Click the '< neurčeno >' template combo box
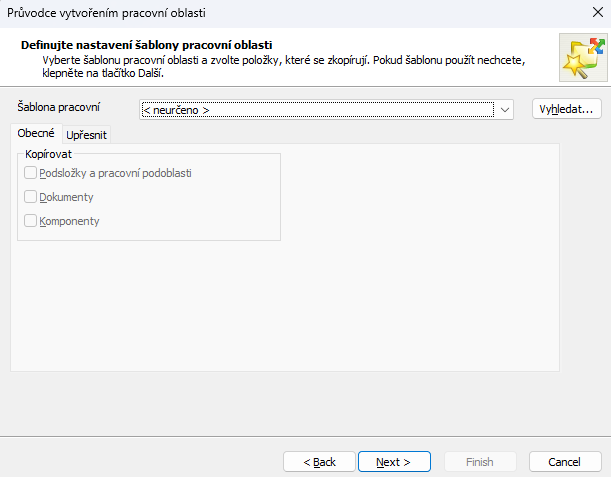611x477 pixels. 318,109
